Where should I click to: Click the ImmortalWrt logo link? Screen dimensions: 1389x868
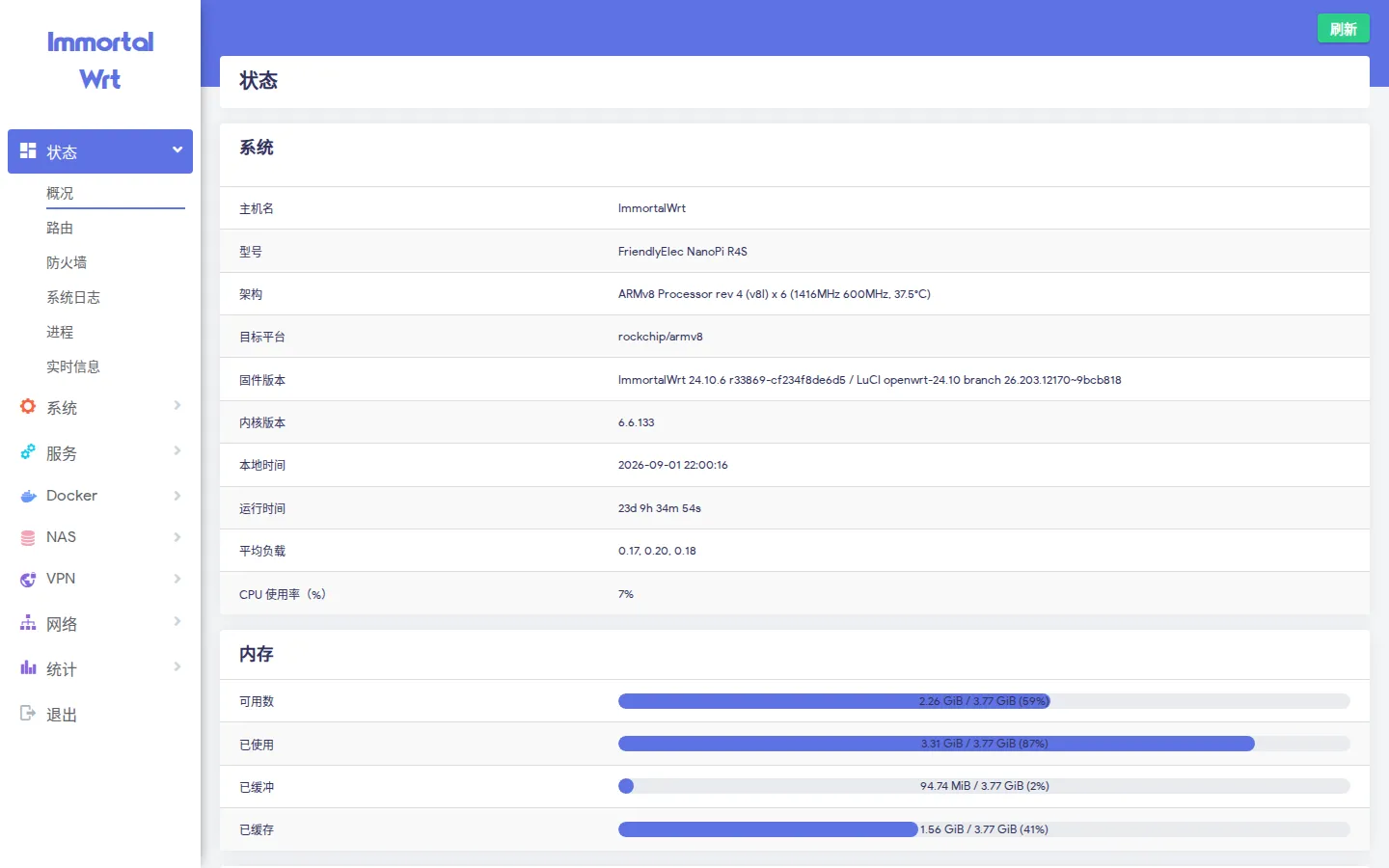[x=100, y=60]
